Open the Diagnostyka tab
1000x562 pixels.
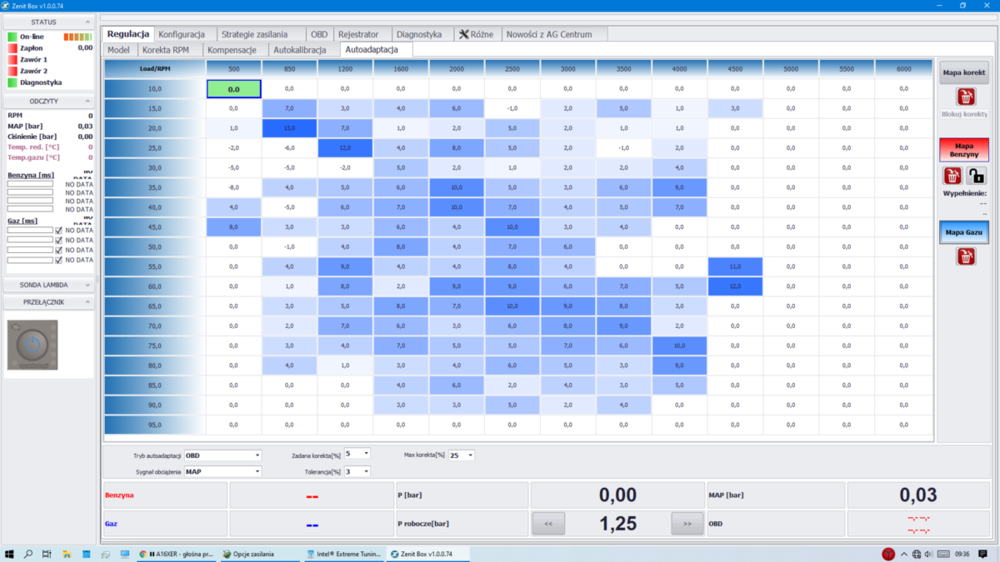tap(418, 34)
